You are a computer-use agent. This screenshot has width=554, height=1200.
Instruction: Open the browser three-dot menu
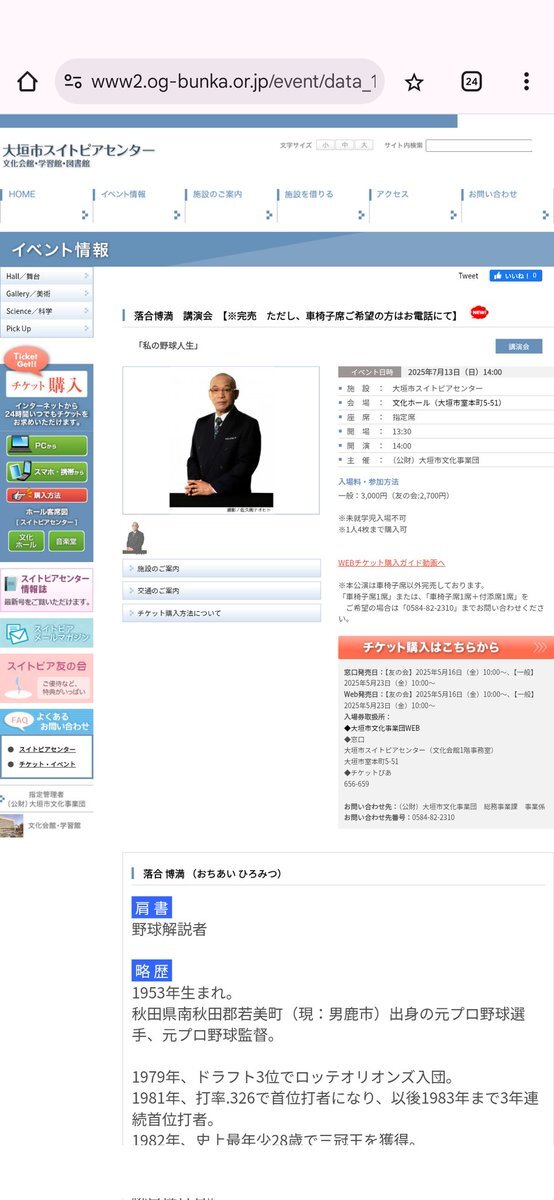tap(526, 82)
